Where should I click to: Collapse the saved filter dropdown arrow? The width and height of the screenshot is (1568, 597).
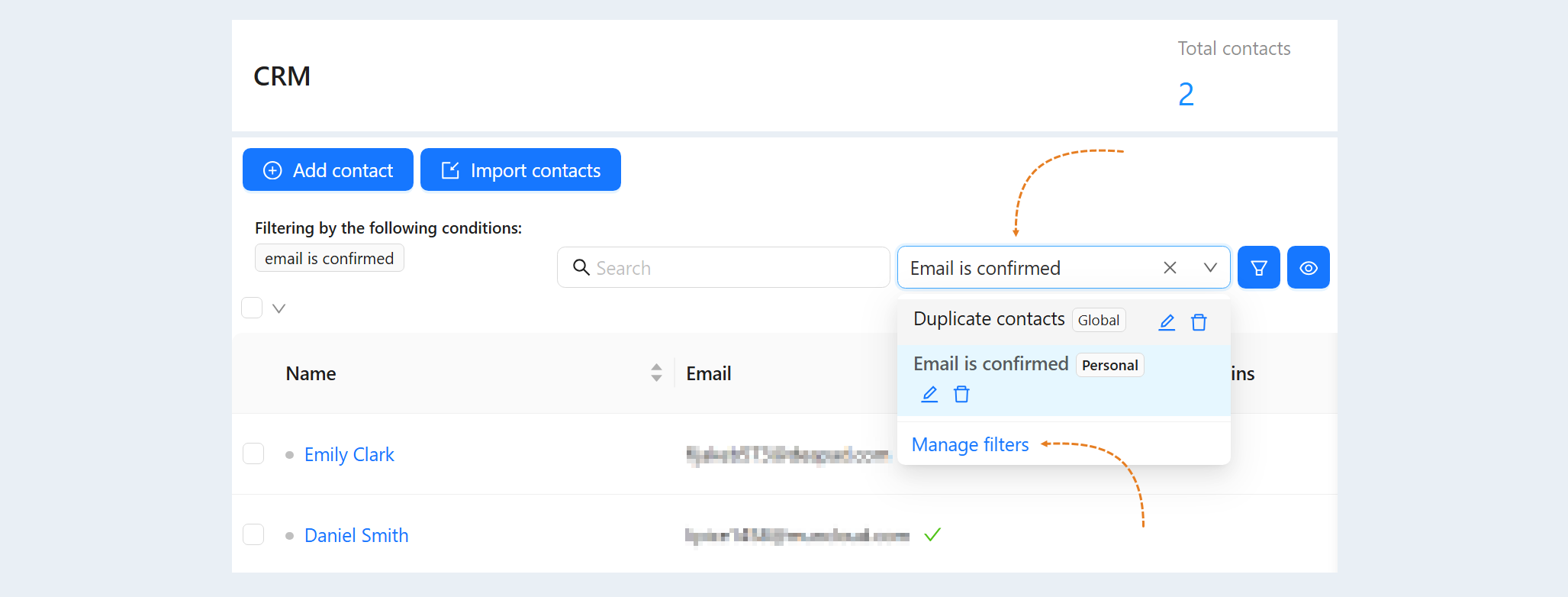[x=1210, y=267]
